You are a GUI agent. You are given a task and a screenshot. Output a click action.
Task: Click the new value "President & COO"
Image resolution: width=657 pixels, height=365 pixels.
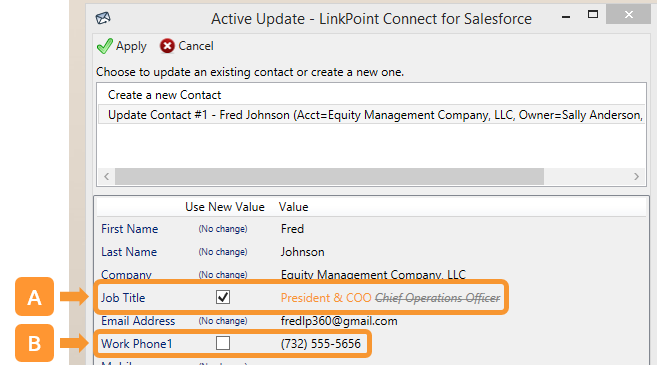pyautogui.click(x=326, y=298)
